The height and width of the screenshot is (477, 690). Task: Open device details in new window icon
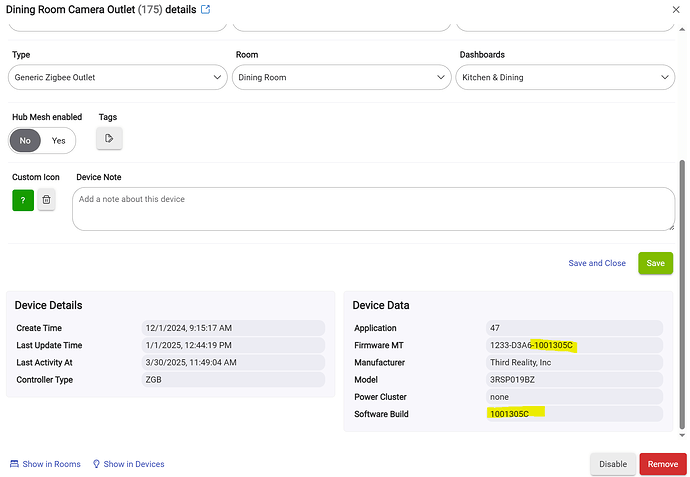click(x=206, y=9)
